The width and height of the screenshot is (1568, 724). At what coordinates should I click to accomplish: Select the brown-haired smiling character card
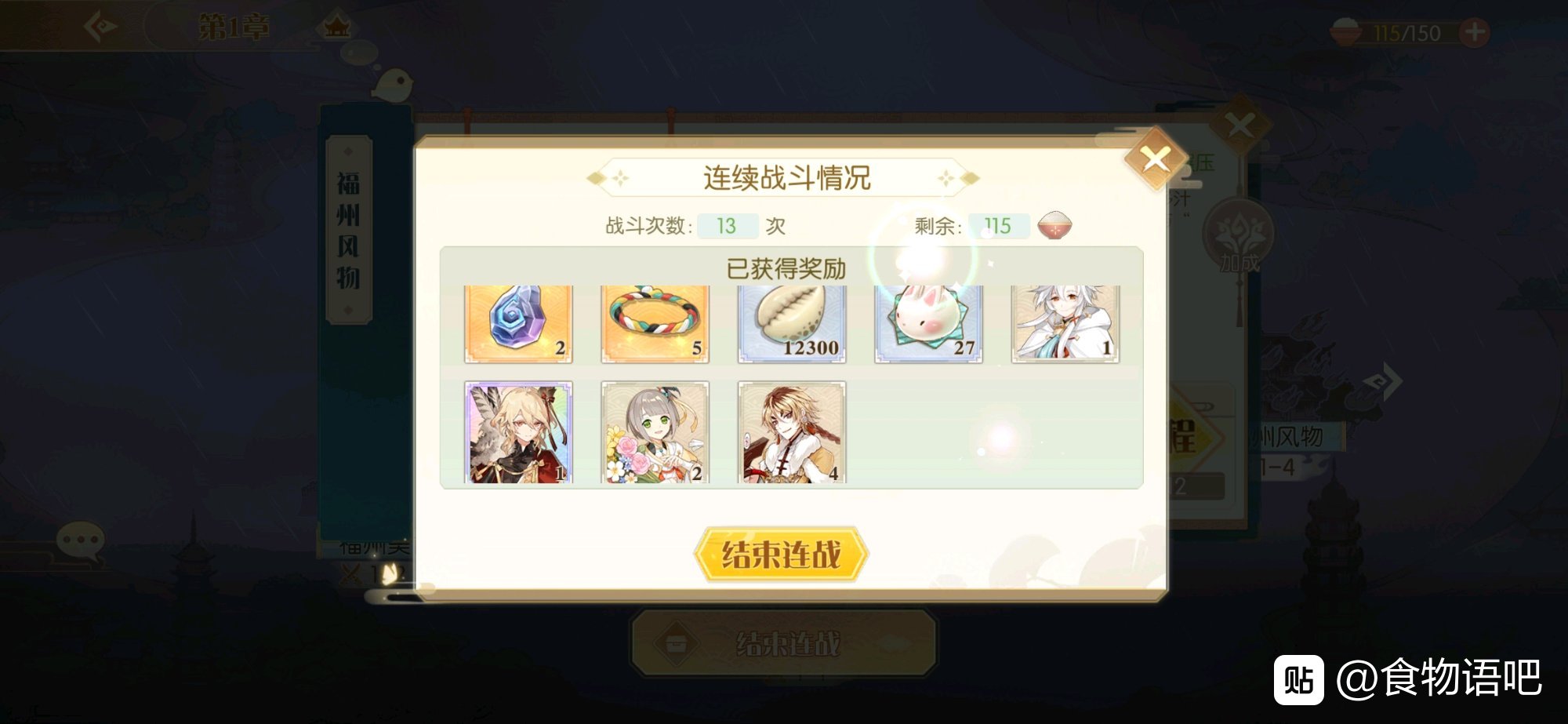pos(792,432)
